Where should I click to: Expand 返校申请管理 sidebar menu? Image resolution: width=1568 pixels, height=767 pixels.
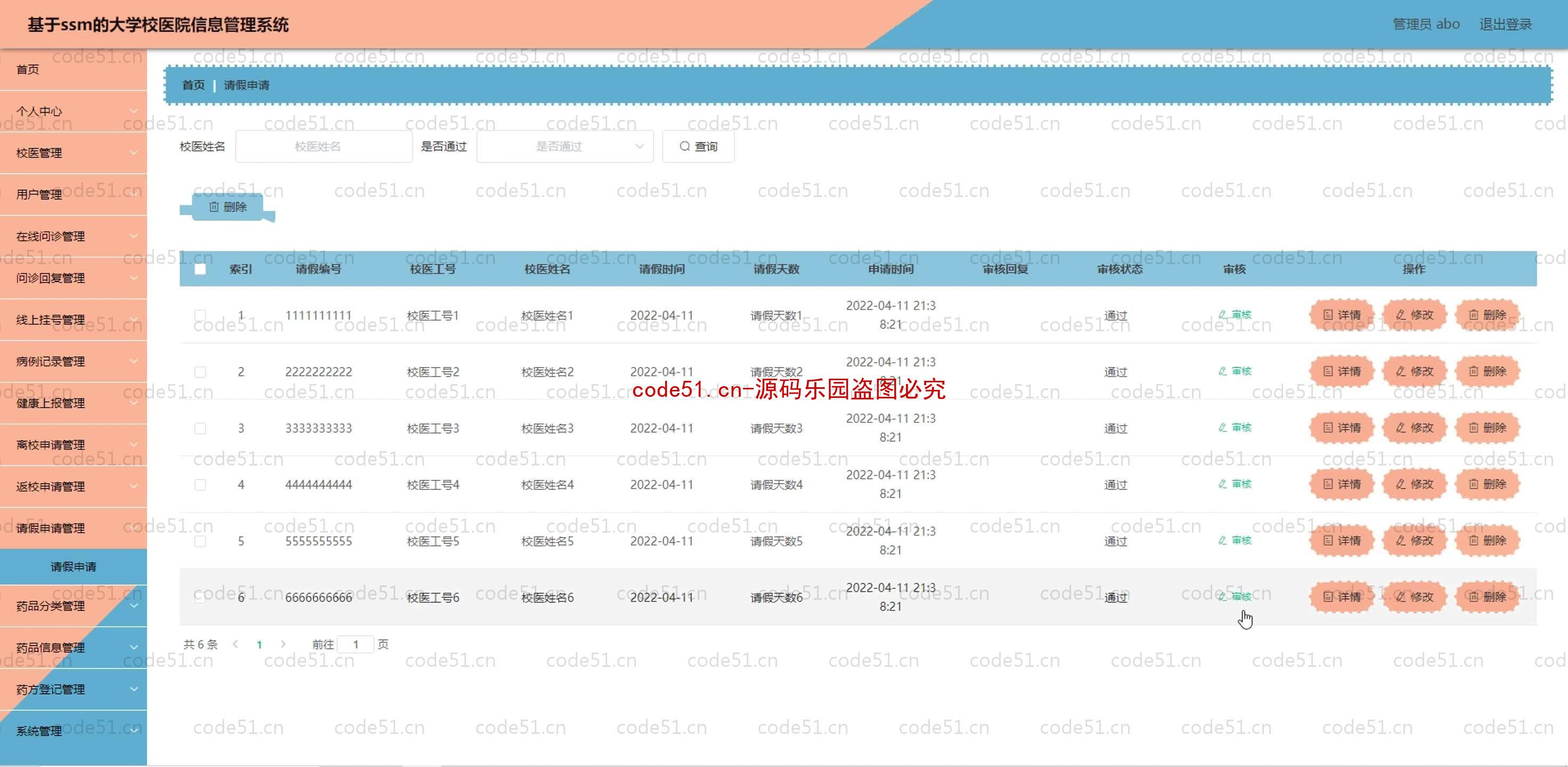click(73, 486)
